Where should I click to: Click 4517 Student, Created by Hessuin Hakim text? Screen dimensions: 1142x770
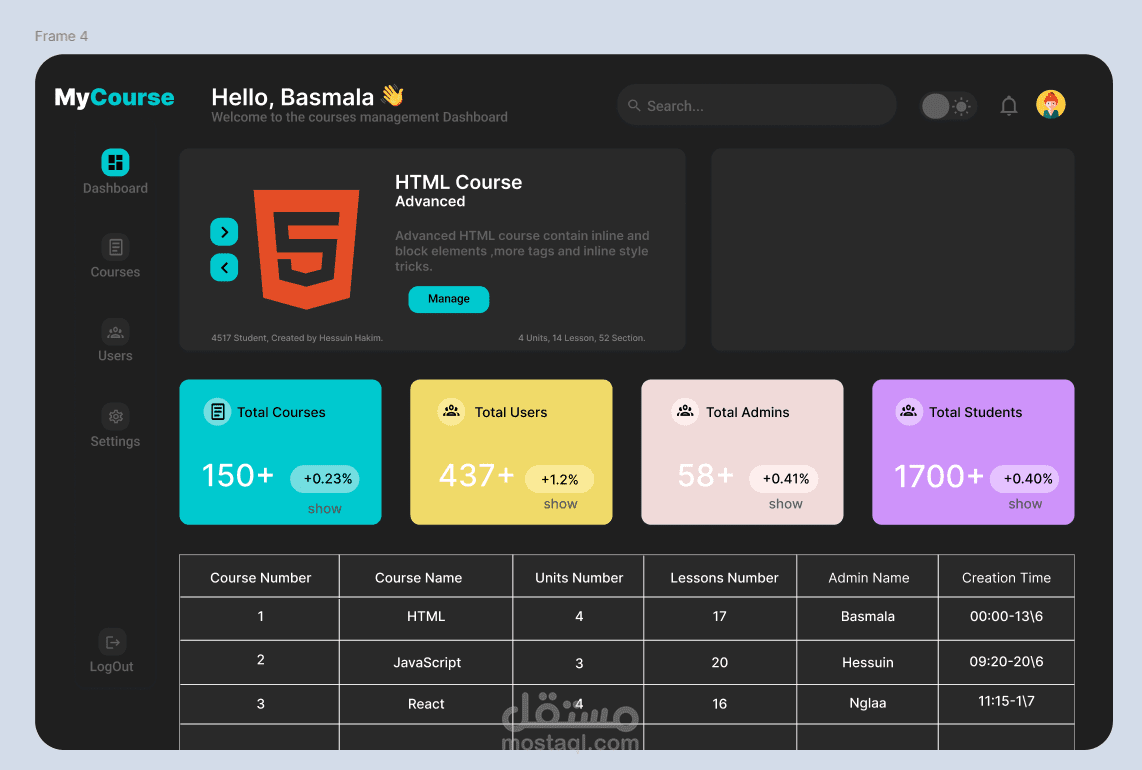(297, 338)
